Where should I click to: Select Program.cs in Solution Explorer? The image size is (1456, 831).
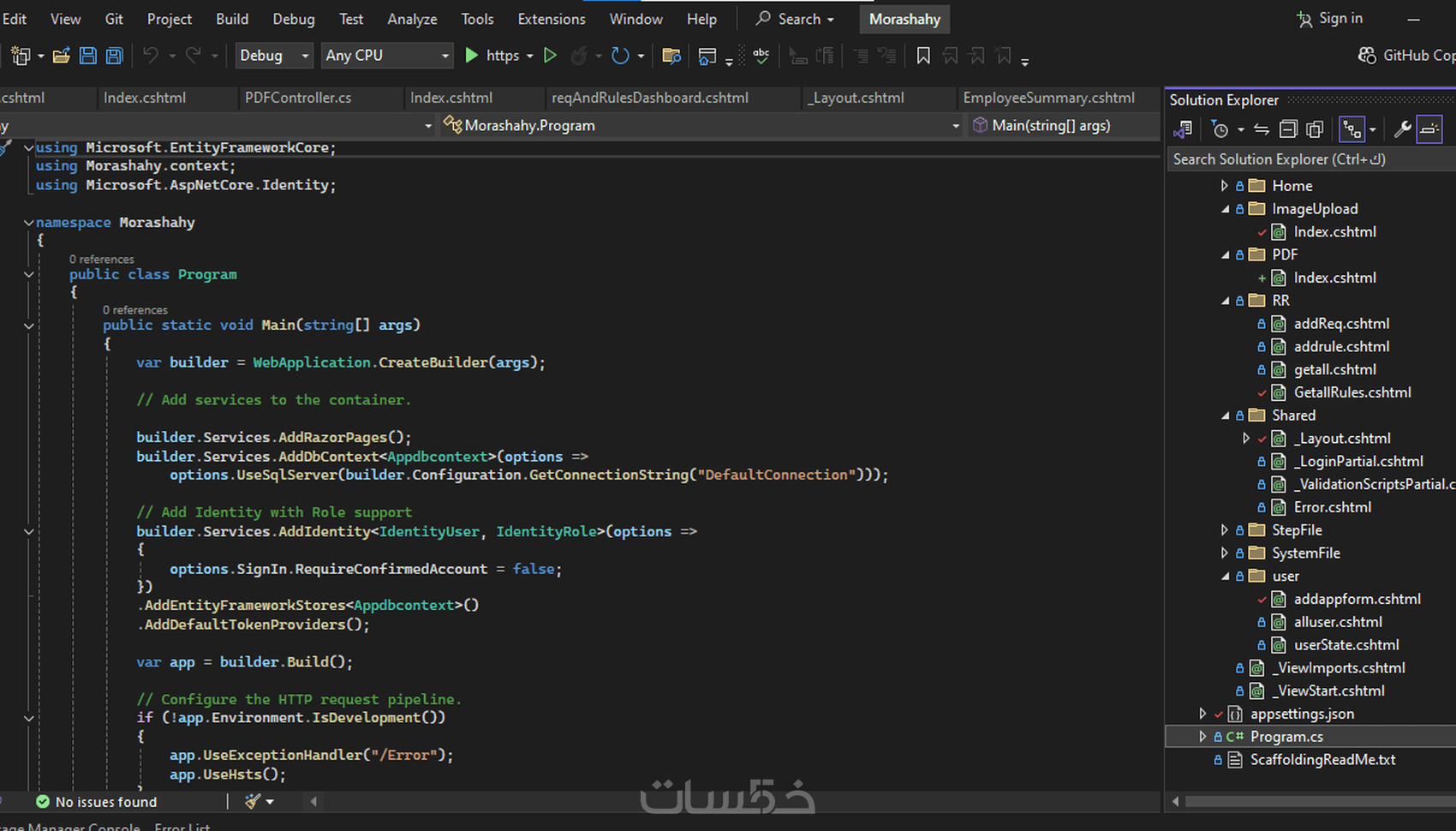coord(1286,737)
